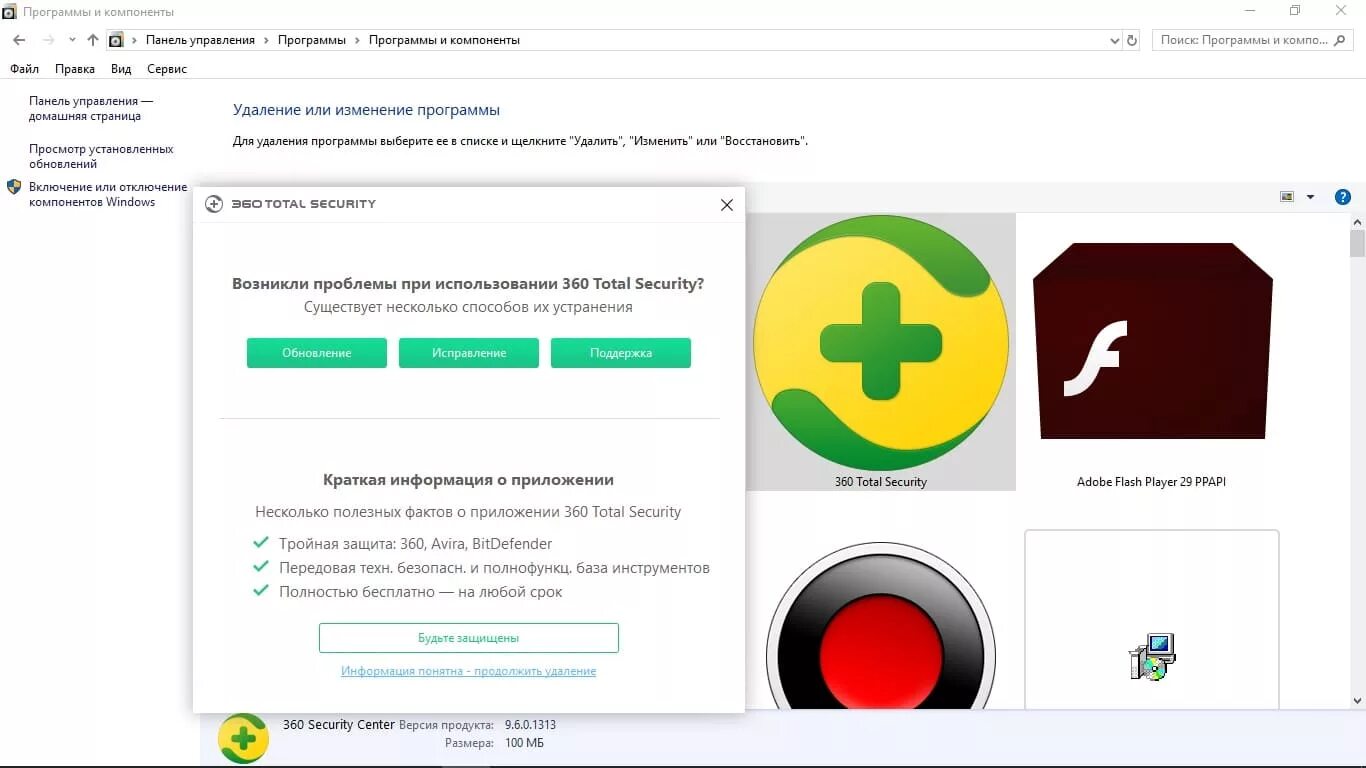
Task: Click the Удаление или изменение программы heading
Action: coord(366,110)
